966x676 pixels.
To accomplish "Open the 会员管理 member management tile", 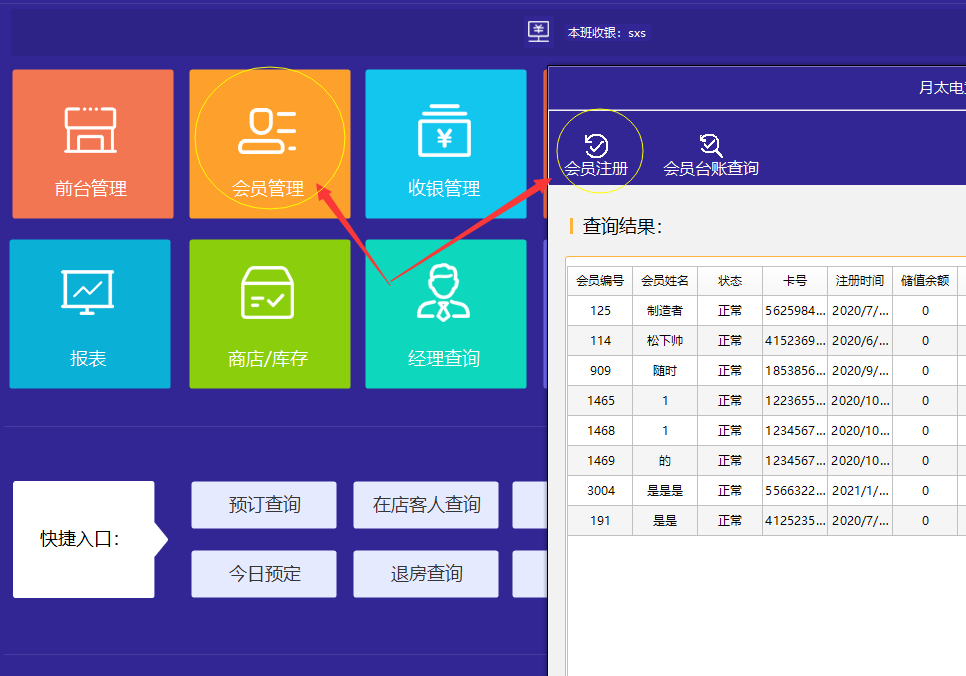I will pos(269,144).
